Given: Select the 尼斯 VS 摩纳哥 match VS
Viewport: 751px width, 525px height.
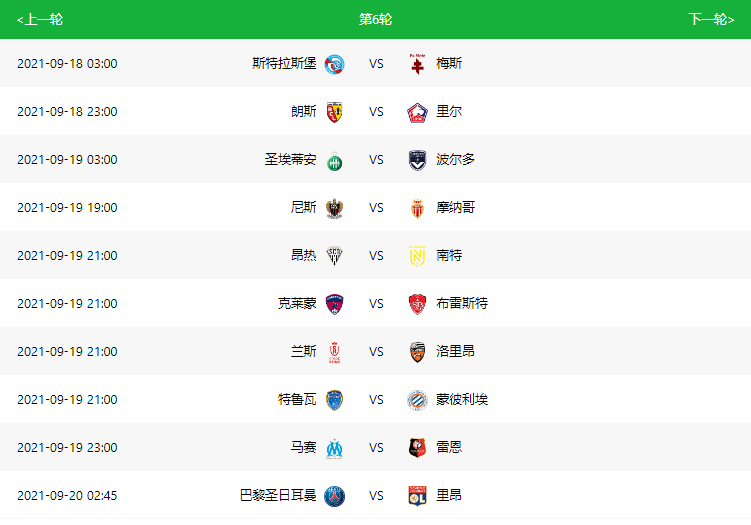Looking at the screenshot, I should 376,207.
